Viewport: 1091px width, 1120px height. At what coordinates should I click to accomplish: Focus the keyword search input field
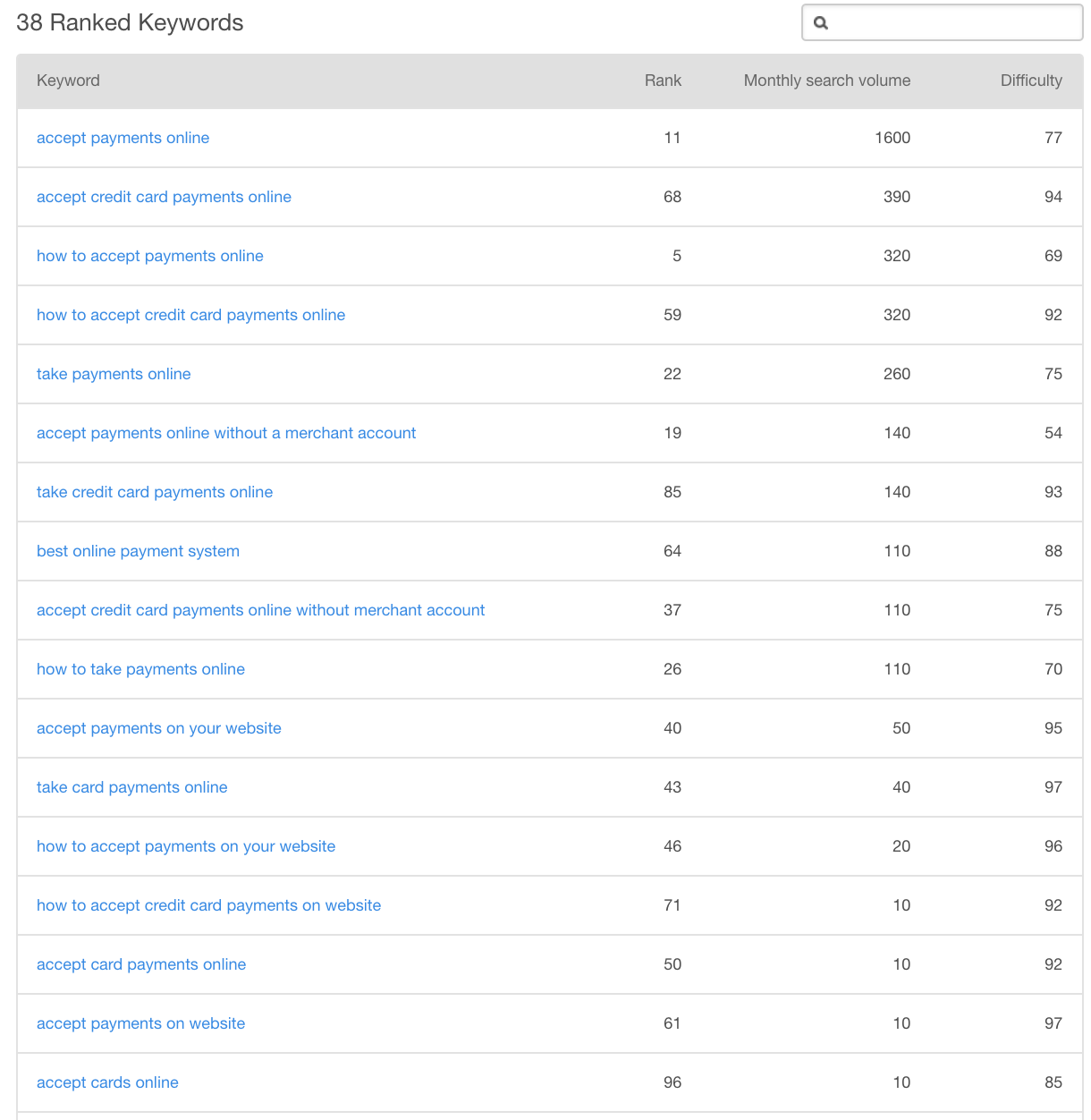click(943, 23)
